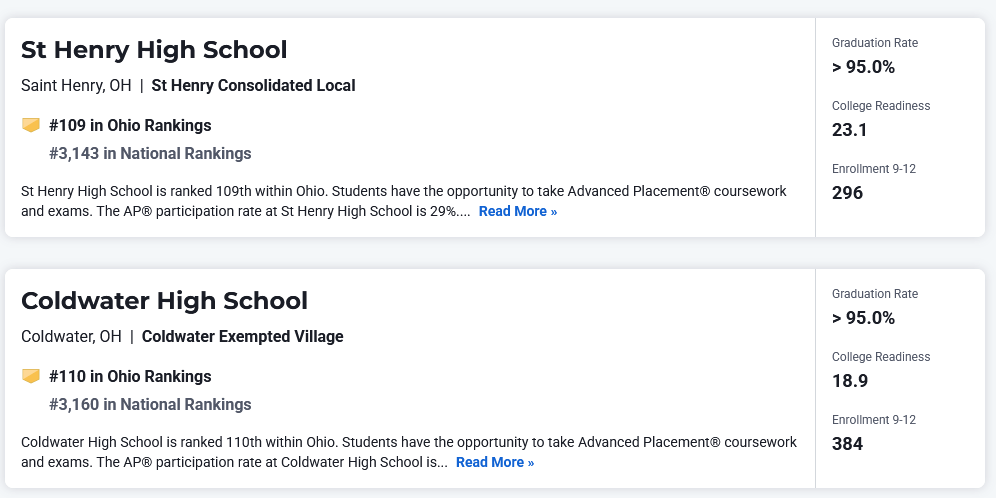
Task: Click the Graduation Rate label in St Henry card
Action: (874, 43)
